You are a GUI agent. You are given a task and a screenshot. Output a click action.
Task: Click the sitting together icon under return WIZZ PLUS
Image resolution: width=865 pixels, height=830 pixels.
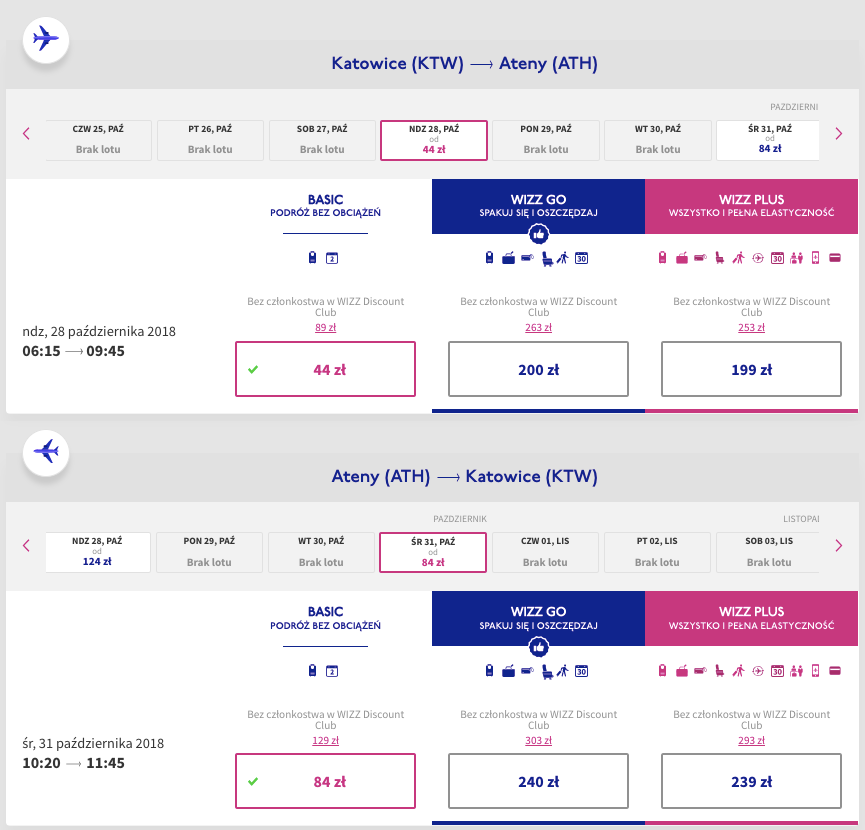pos(796,671)
